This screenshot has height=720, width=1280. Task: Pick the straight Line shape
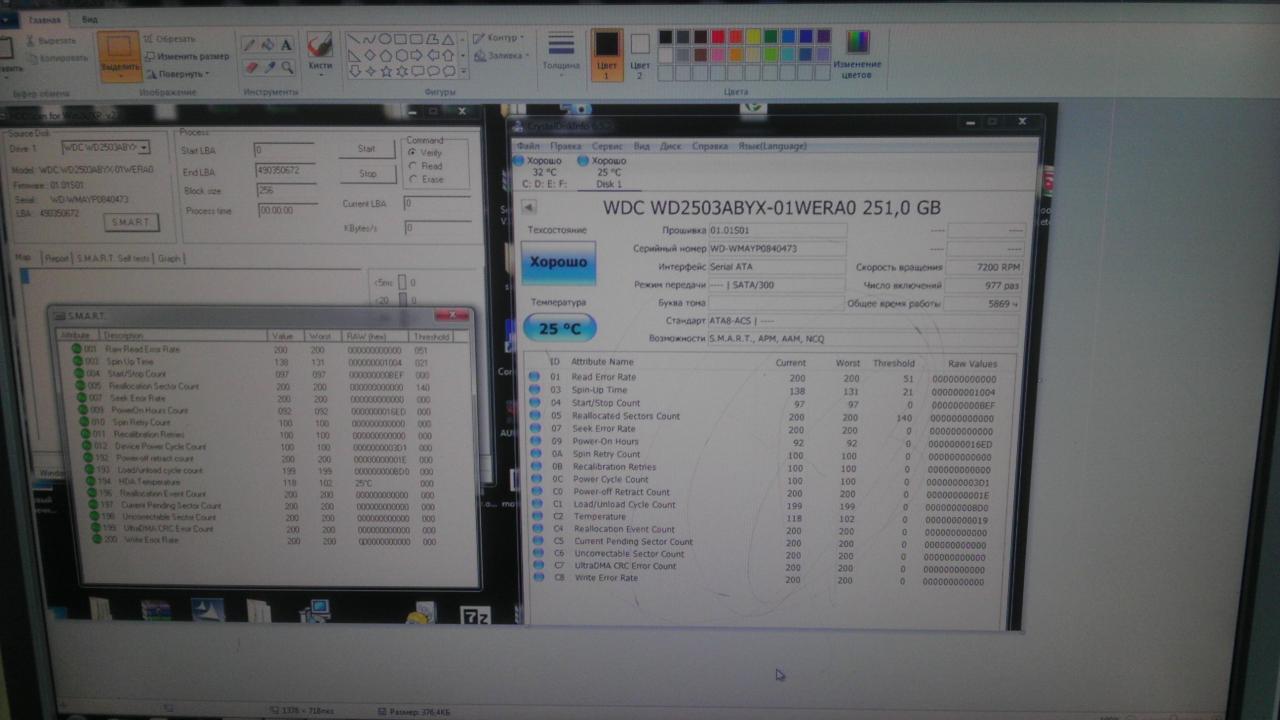click(354, 39)
